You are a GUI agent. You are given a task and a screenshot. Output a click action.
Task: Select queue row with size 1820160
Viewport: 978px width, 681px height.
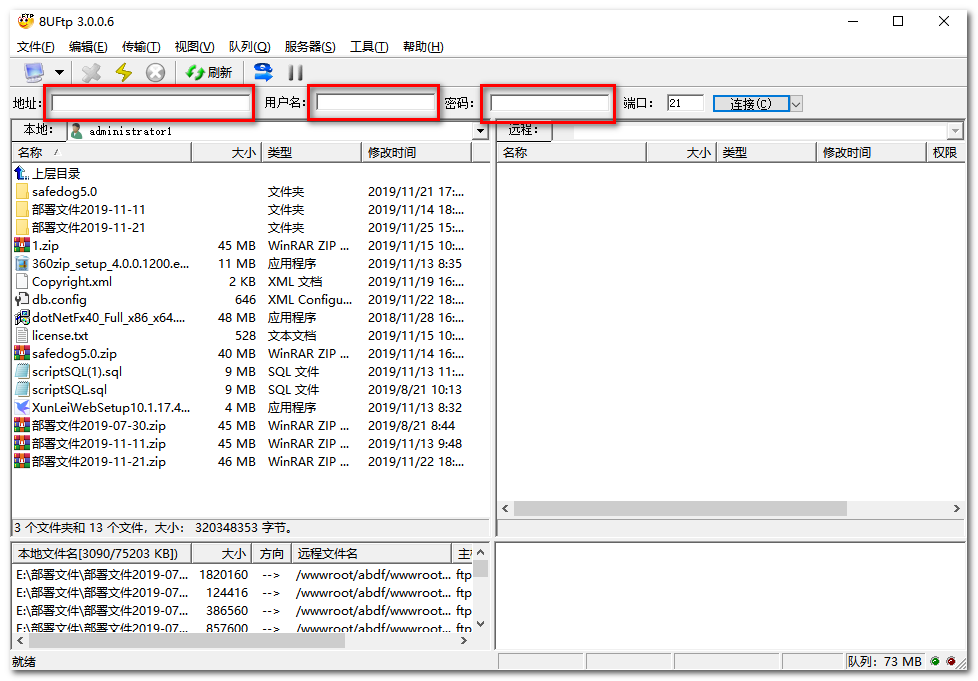243,575
